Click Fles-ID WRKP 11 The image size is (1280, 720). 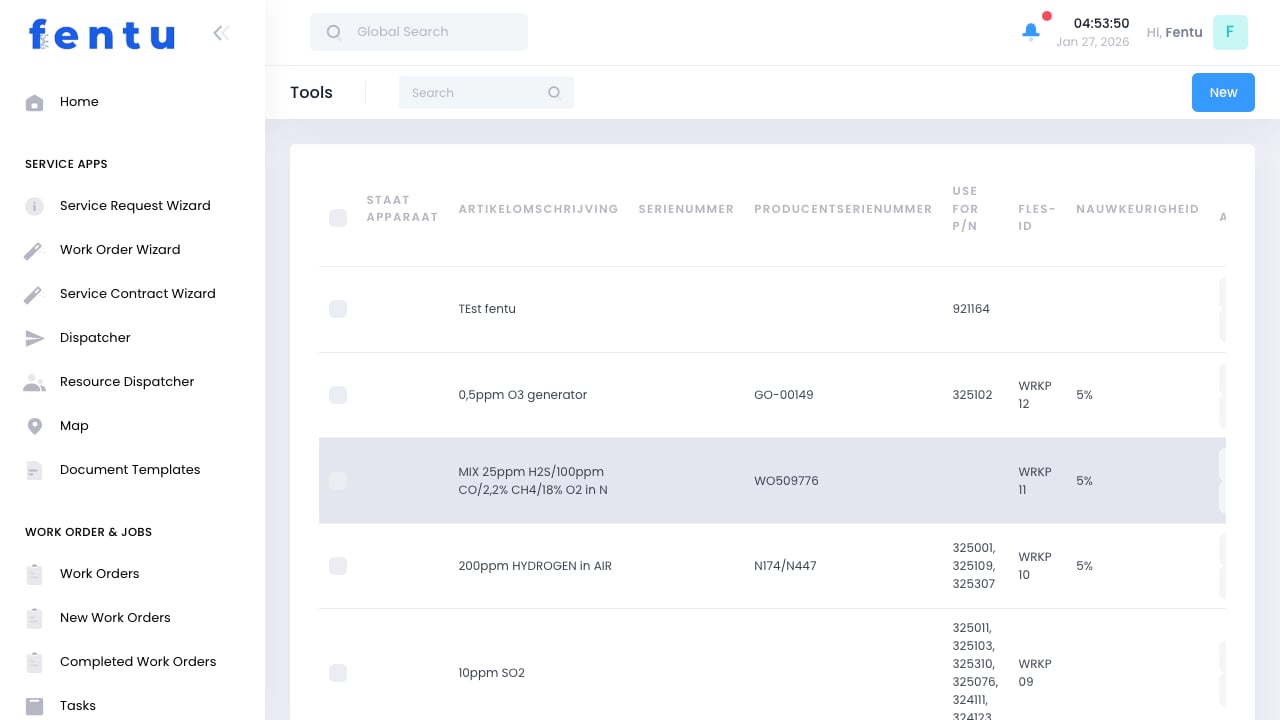click(1035, 481)
